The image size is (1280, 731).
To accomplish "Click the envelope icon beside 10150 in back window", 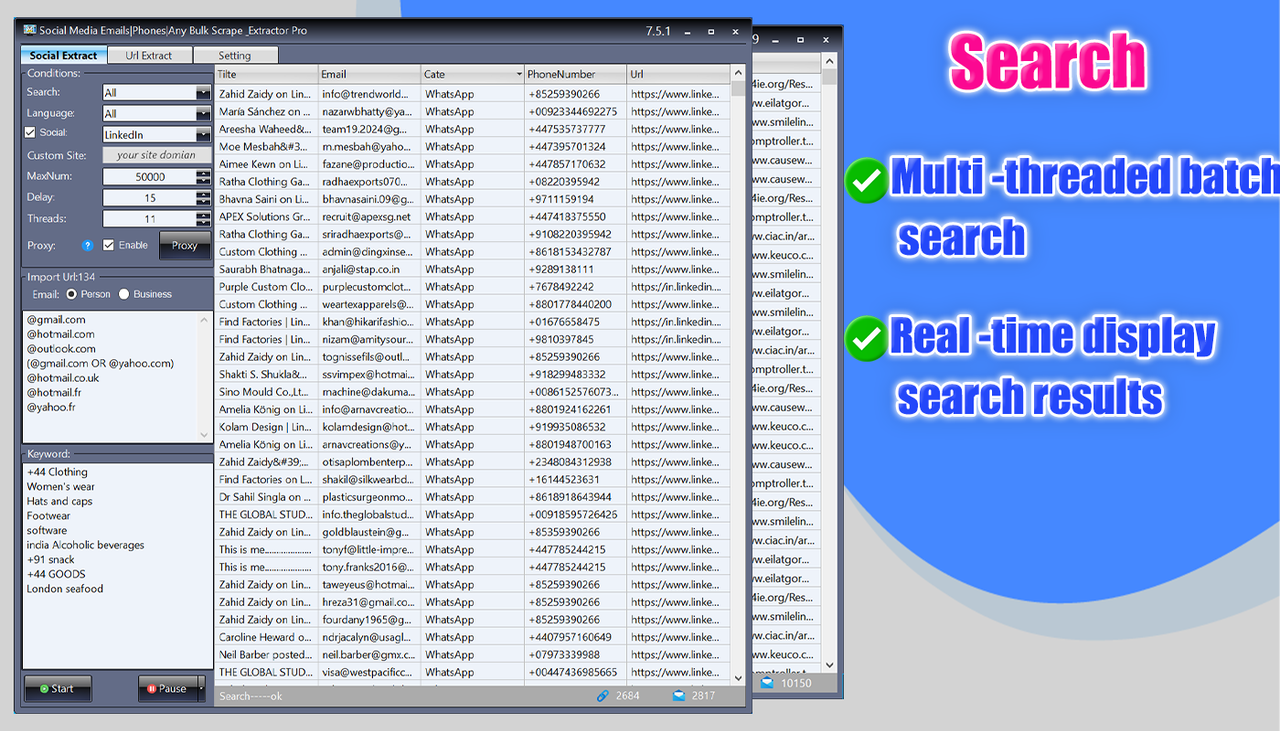I will (x=767, y=683).
